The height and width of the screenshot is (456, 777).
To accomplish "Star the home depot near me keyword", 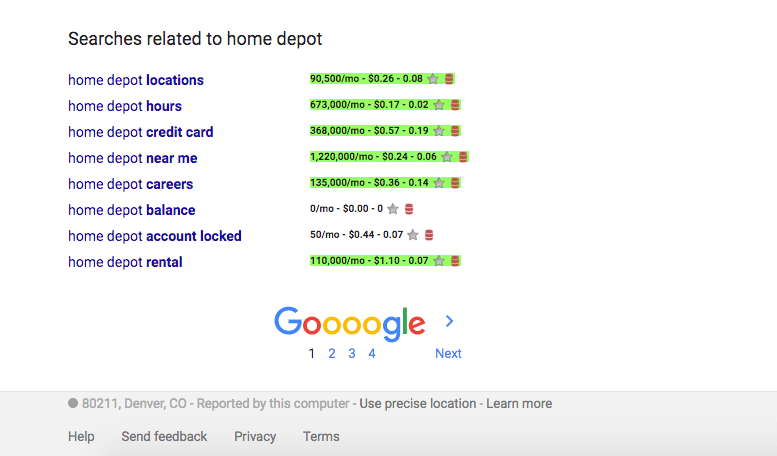I will [x=447, y=157].
